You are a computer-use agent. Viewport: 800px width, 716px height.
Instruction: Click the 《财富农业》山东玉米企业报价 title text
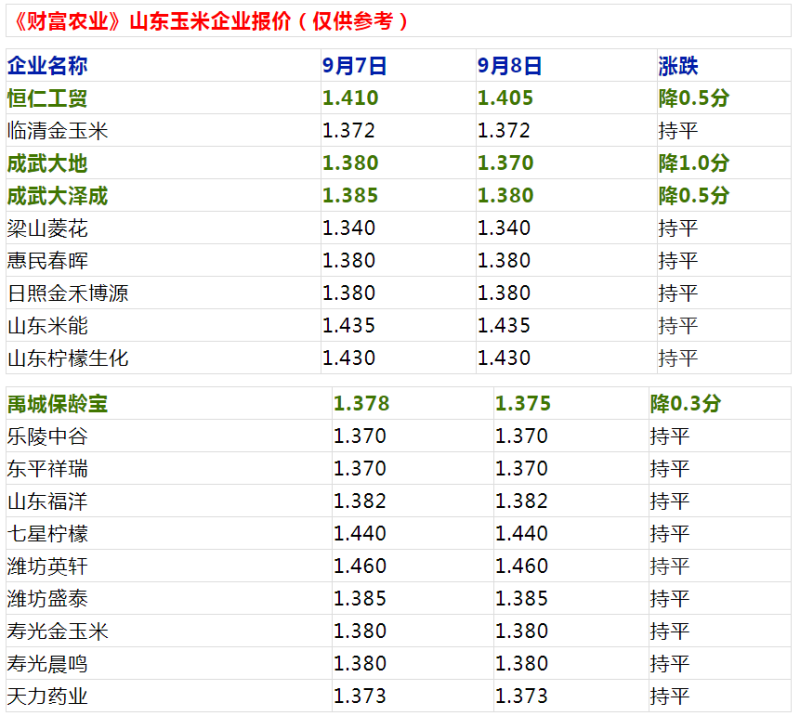coord(212,21)
